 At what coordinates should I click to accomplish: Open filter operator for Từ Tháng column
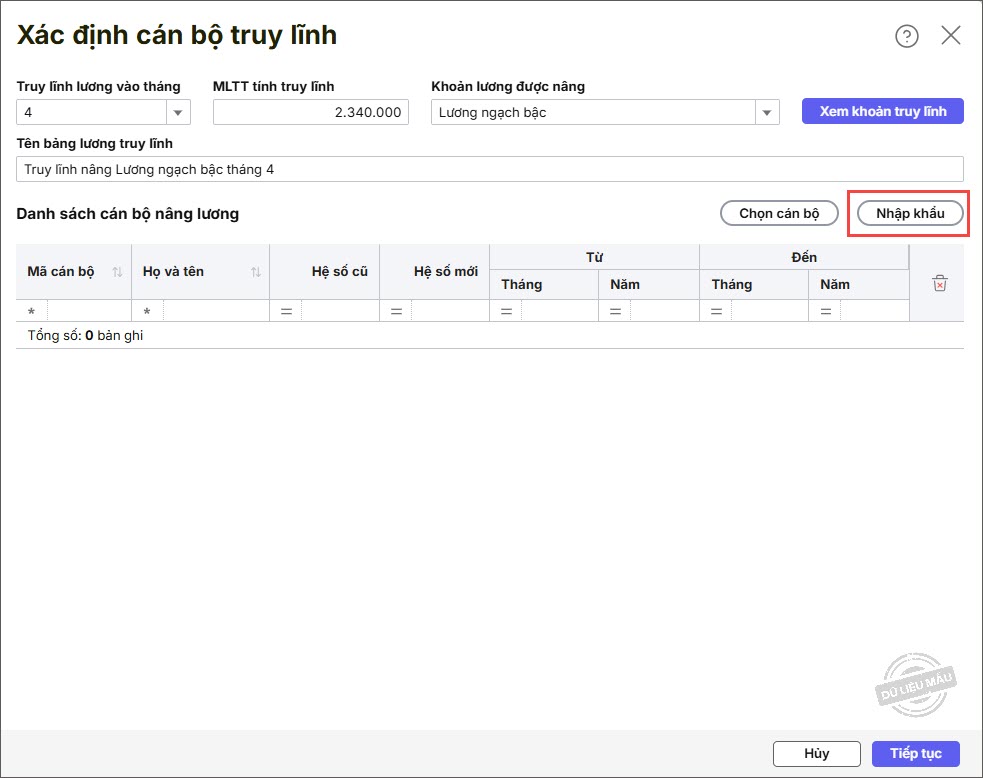[506, 312]
